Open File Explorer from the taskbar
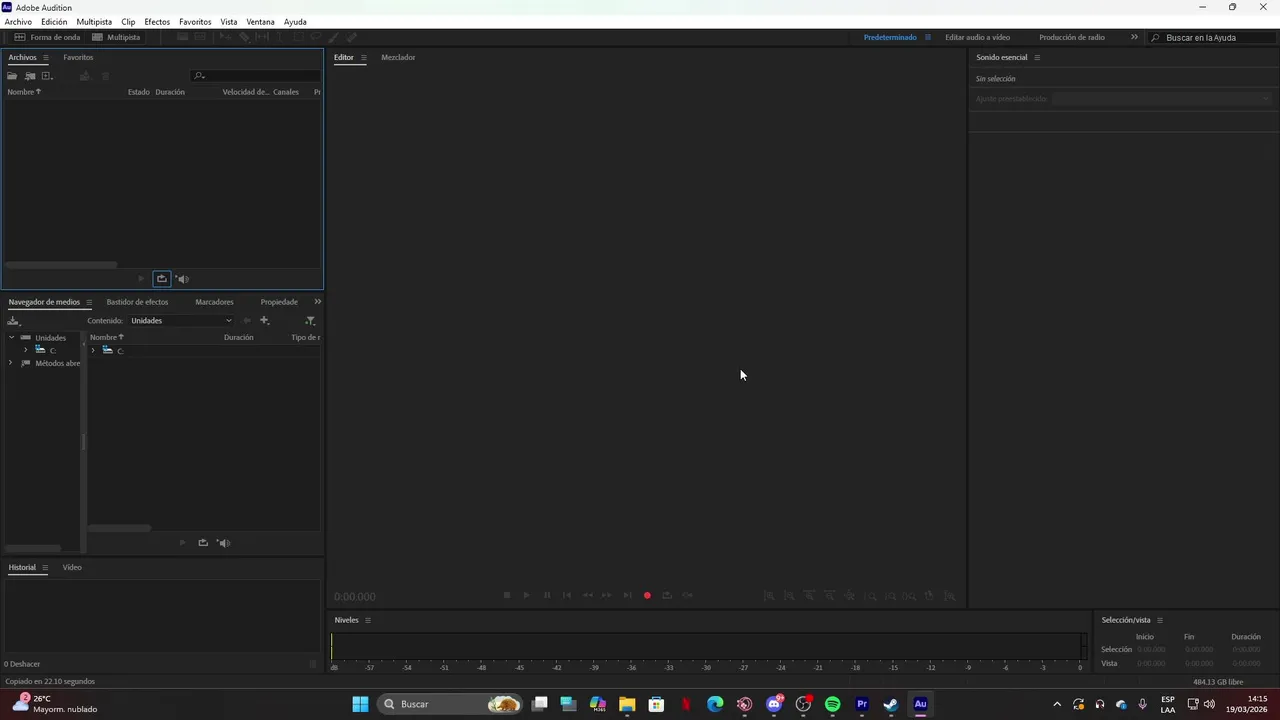The height and width of the screenshot is (720, 1280). (x=627, y=704)
